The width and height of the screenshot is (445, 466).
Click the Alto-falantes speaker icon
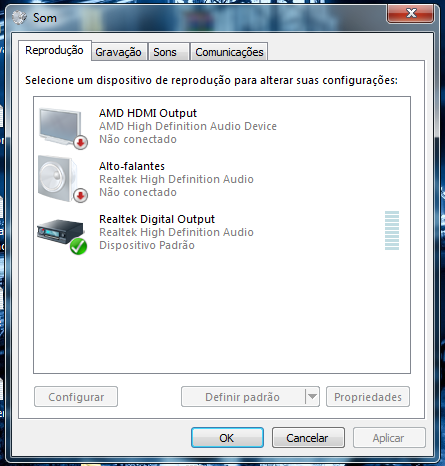coord(59,178)
